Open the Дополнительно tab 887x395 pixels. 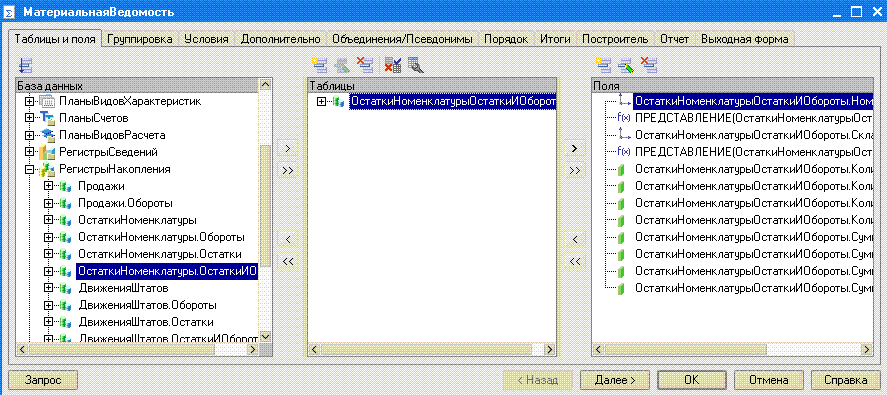[x=281, y=39]
